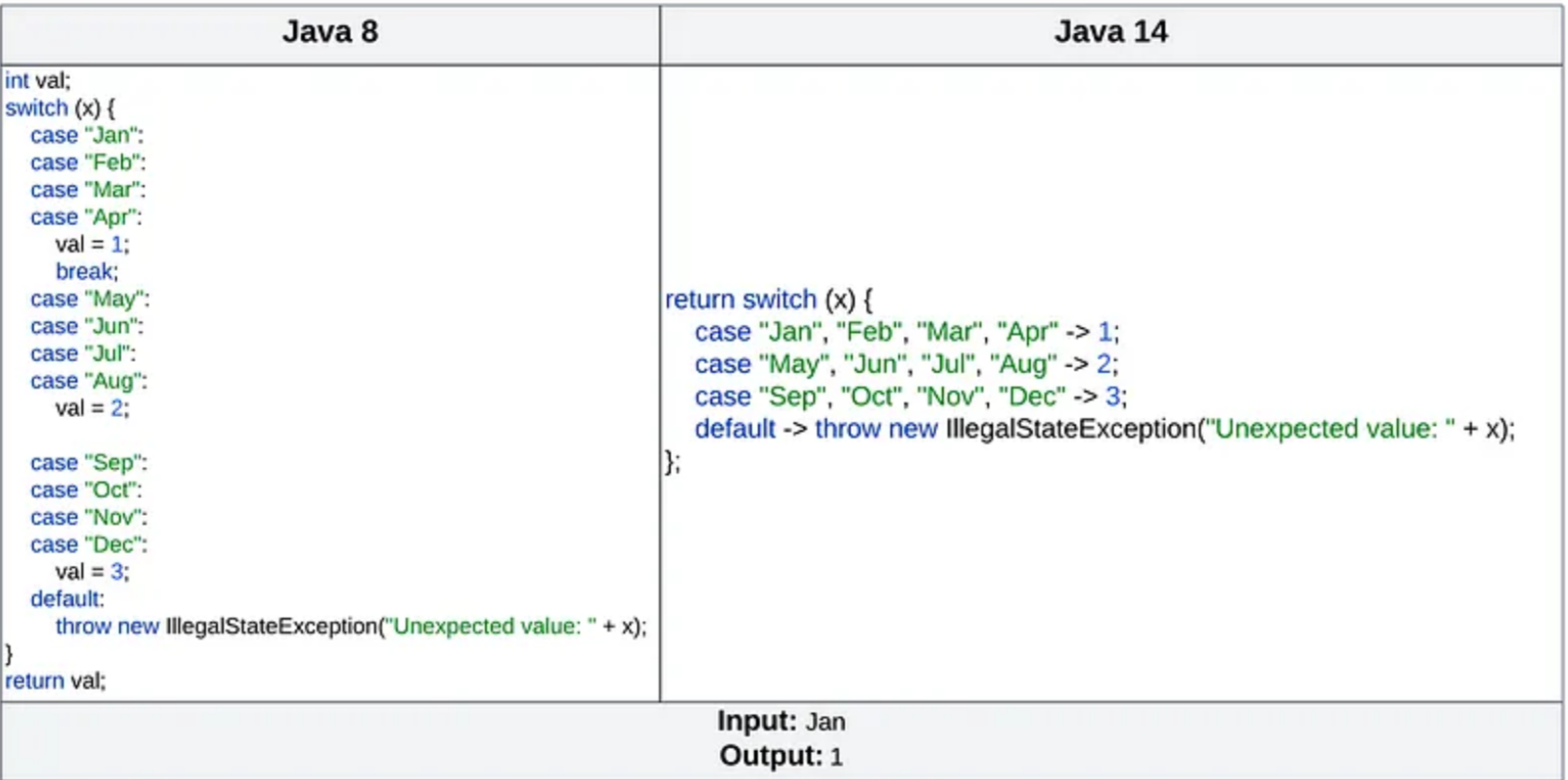Click the Java 14 case line returning 1
Image resolution: width=1568 pixels, height=780 pixels.
tap(907, 332)
